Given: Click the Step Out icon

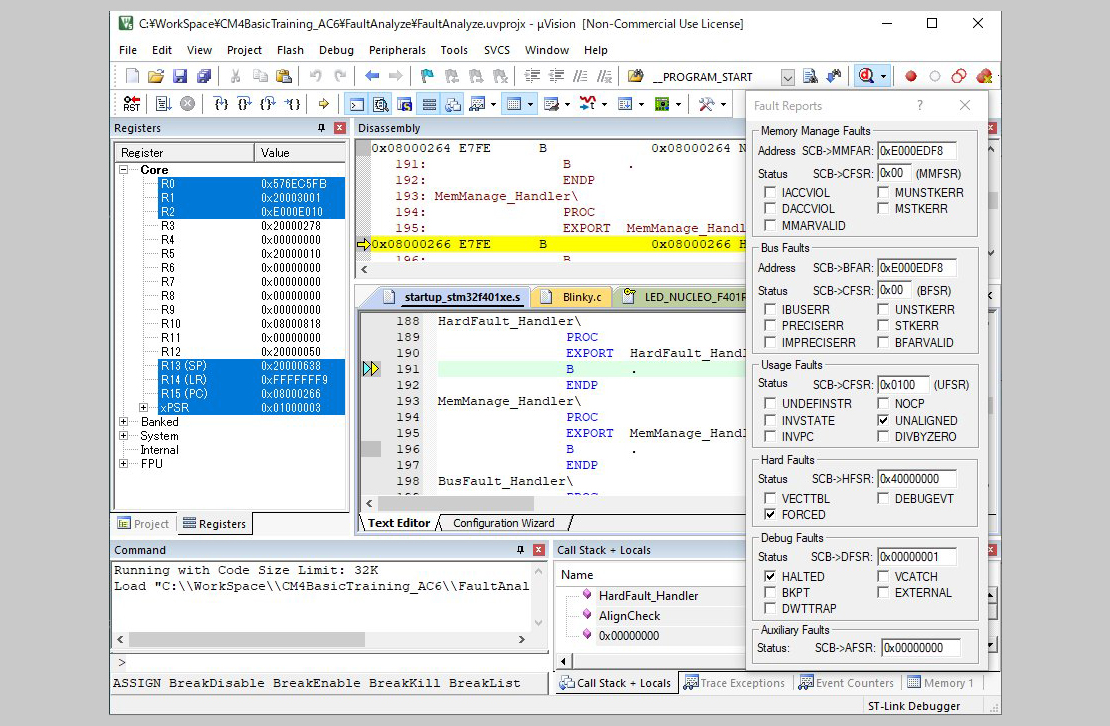Looking at the screenshot, I should click(268, 104).
